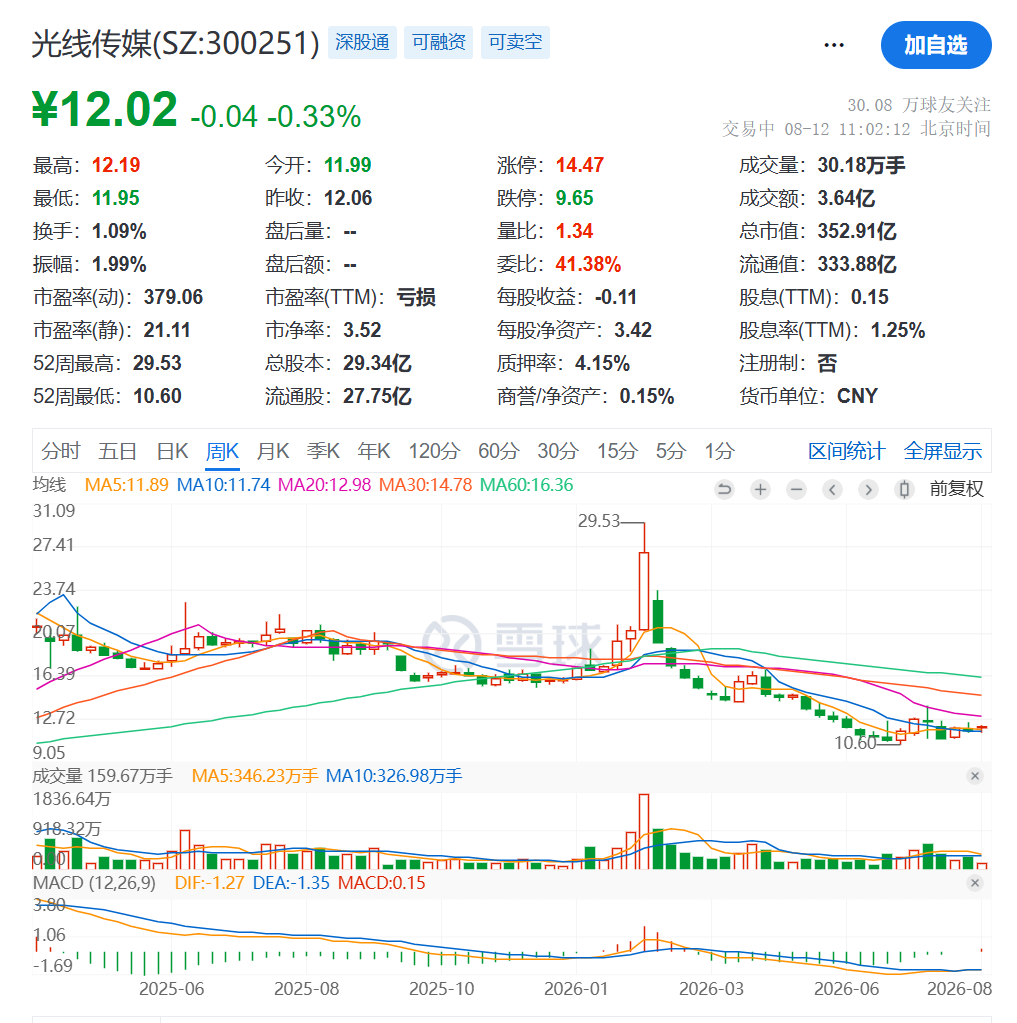Click the 2026-03 date axis label
Image resolution: width=1017 pixels, height=1023 pixels.
pyautogui.click(x=711, y=988)
